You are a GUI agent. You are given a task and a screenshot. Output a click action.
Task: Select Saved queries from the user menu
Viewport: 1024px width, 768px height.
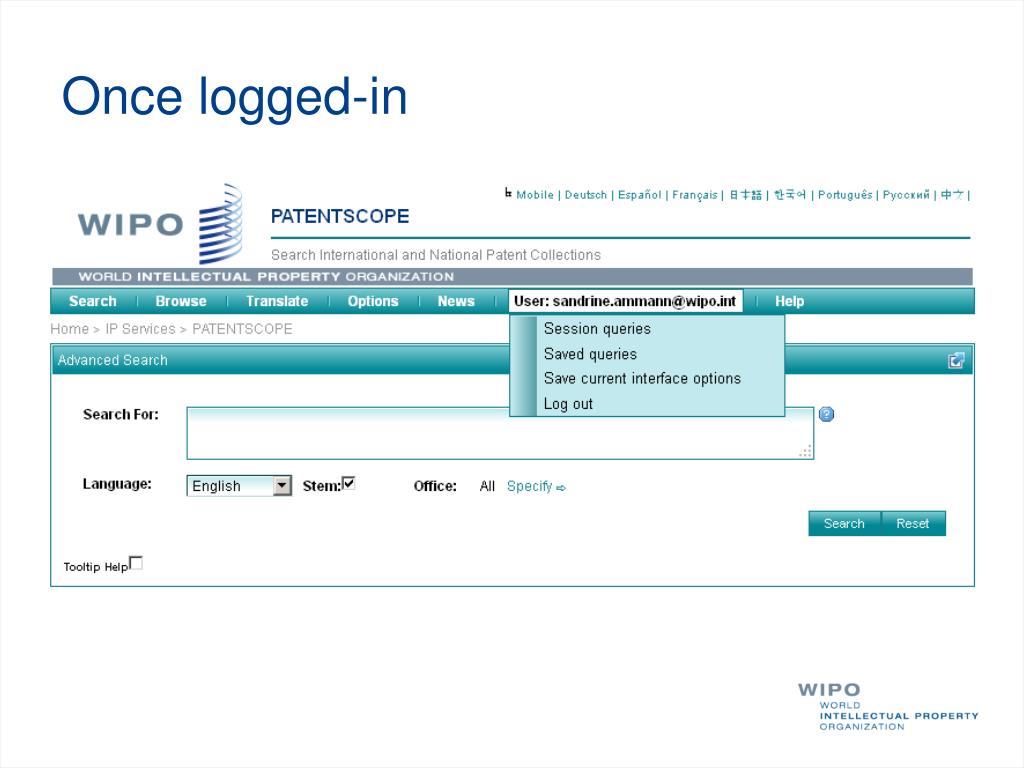pyautogui.click(x=590, y=354)
